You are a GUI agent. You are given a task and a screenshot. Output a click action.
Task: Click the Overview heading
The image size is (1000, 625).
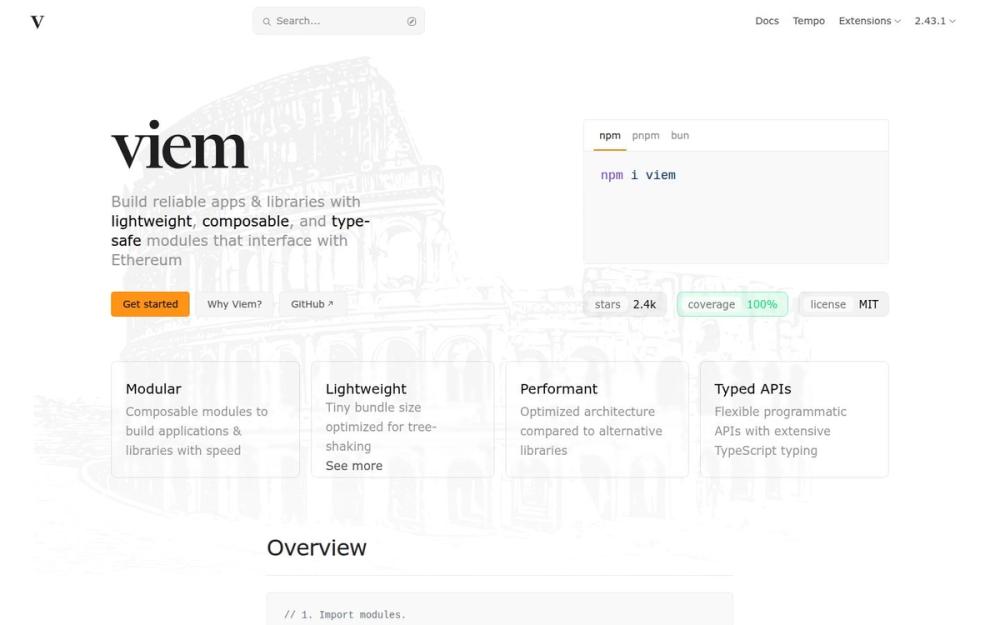[x=316, y=548]
